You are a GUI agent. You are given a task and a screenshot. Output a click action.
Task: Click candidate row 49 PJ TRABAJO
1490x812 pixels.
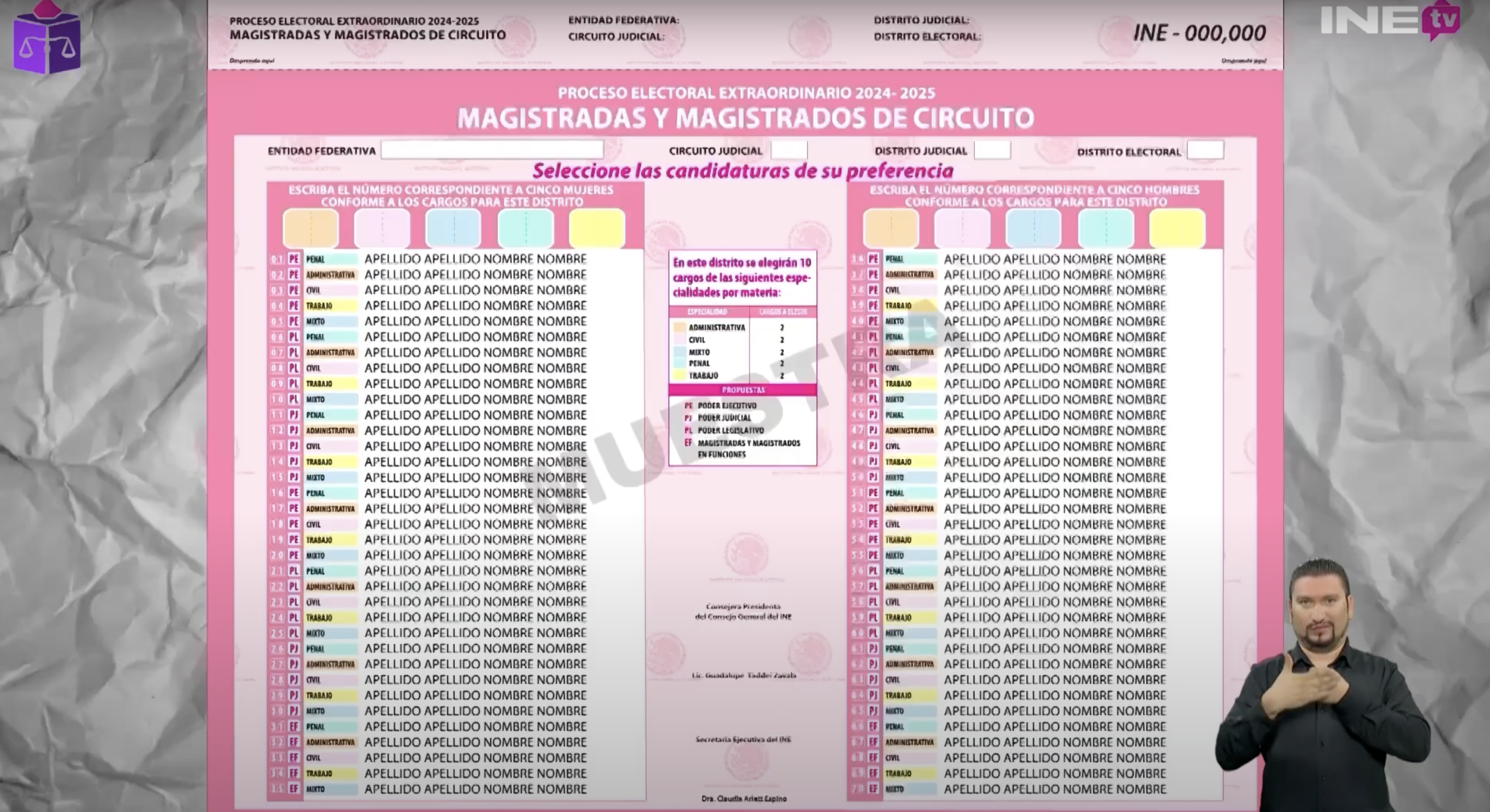1035,462
